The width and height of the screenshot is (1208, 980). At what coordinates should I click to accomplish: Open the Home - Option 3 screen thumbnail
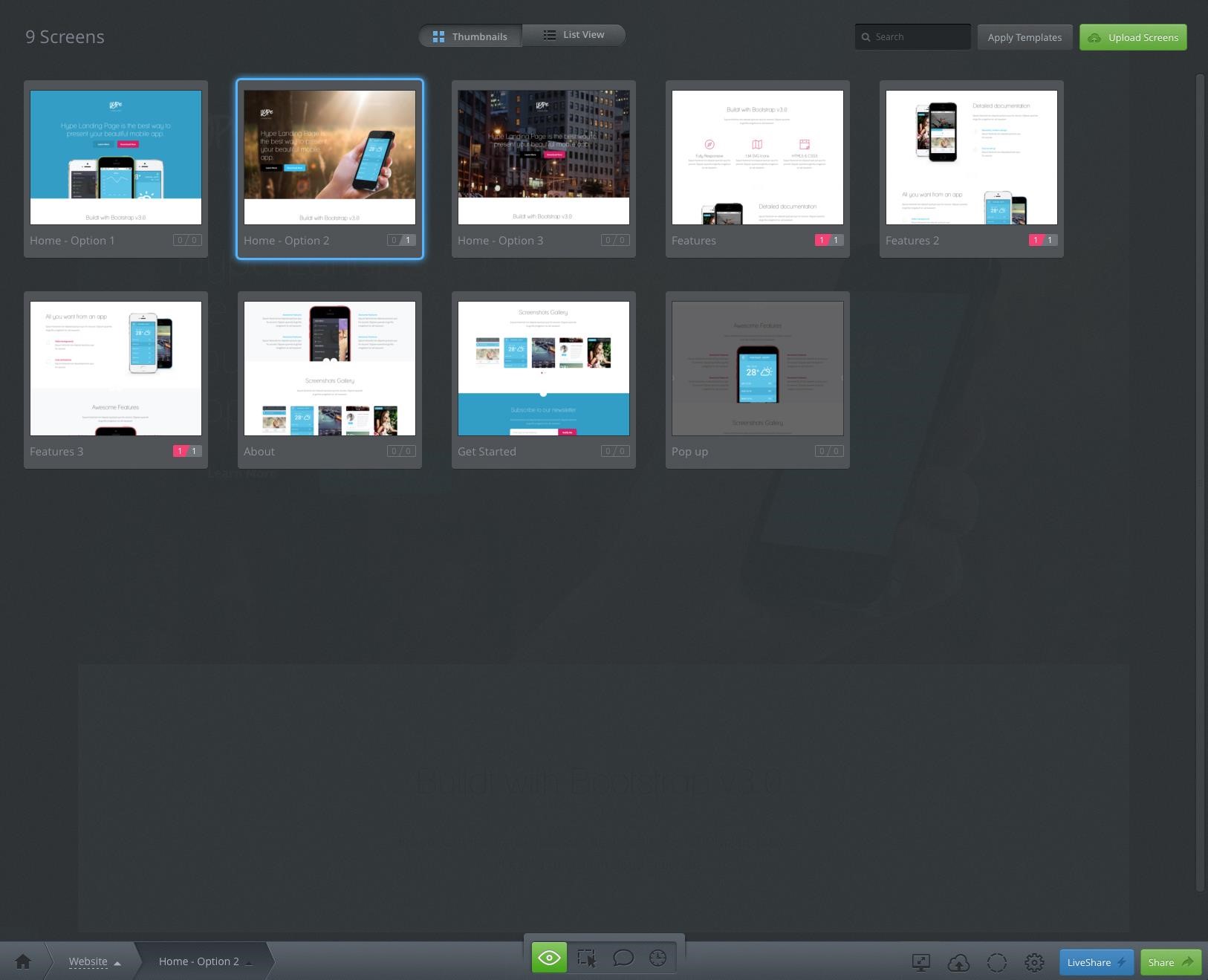click(543, 156)
